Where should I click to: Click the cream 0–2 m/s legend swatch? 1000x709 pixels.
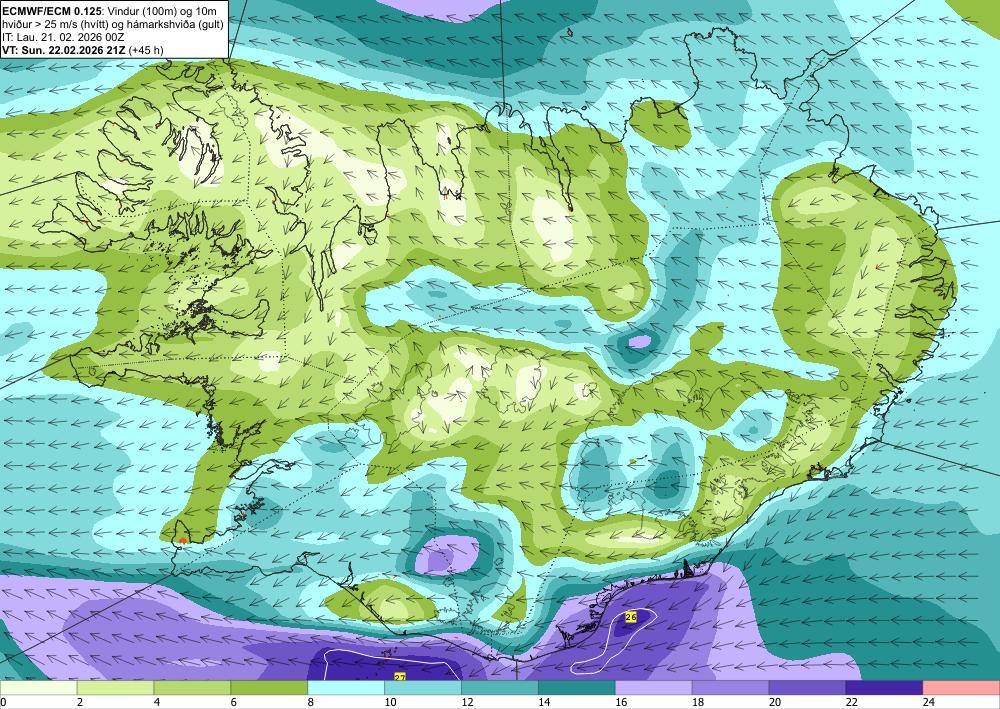coord(38,688)
